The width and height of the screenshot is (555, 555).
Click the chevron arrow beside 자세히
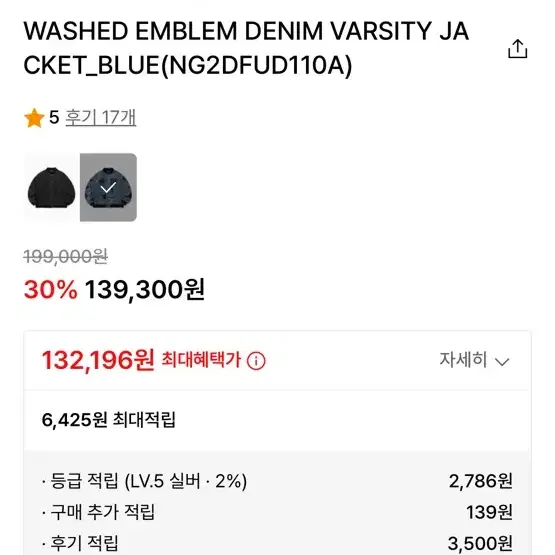502,362
